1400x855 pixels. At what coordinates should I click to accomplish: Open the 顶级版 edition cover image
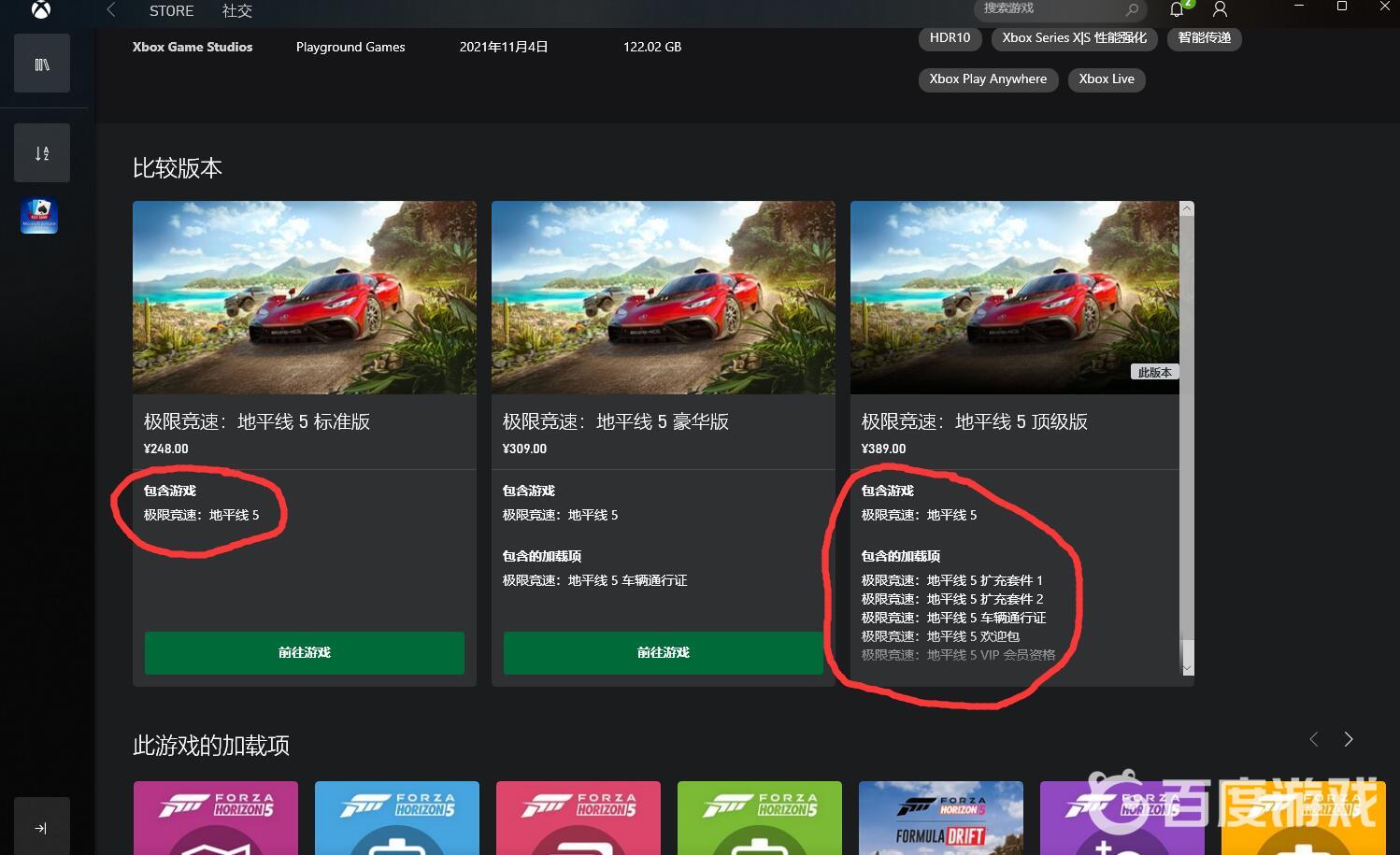coord(1015,297)
